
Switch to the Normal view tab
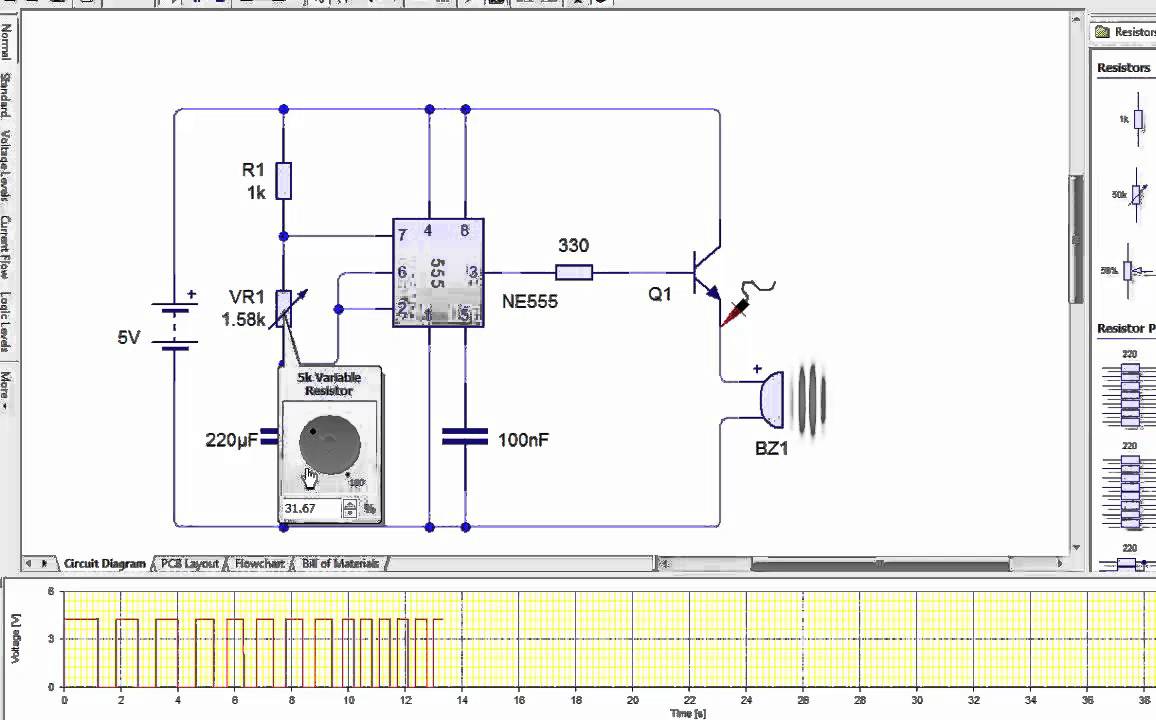6,41
